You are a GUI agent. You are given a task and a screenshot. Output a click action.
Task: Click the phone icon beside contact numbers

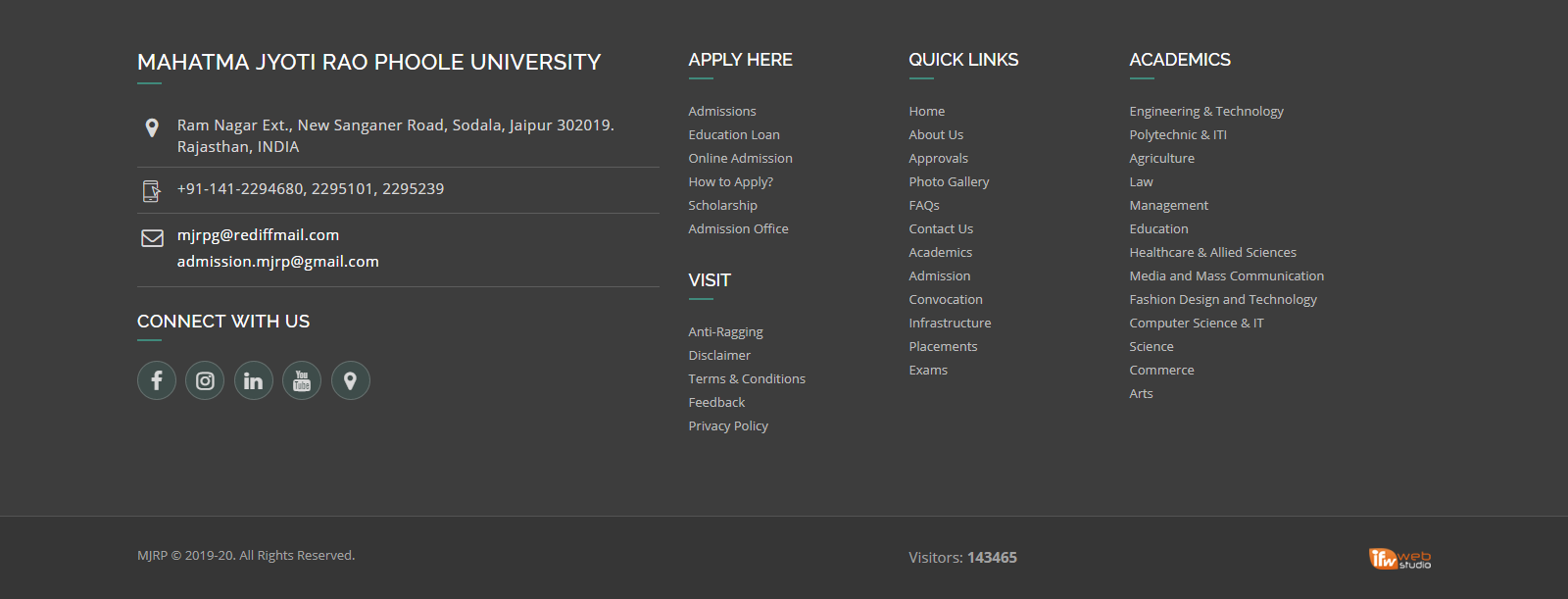coord(152,191)
